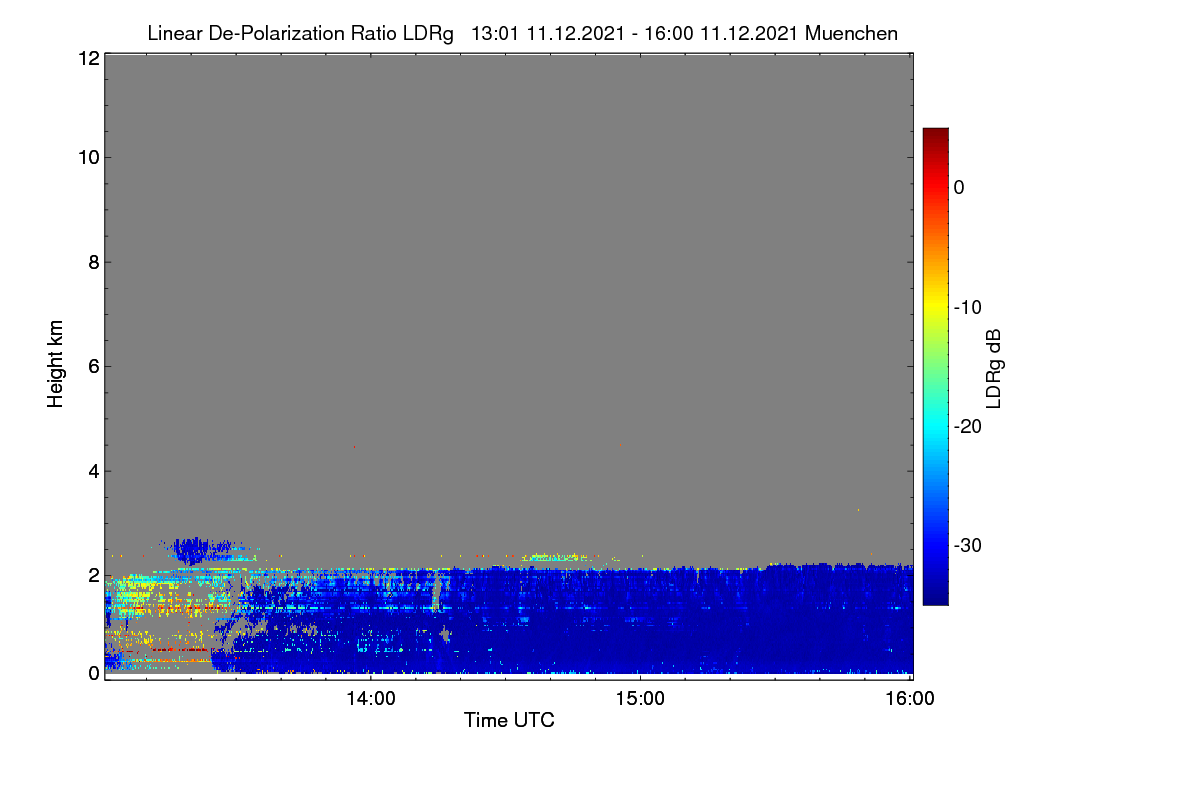This screenshot has height=800, width=1200.
Task: Click the height axis label '2'
Action: pyautogui.click(x=92, y=575)
